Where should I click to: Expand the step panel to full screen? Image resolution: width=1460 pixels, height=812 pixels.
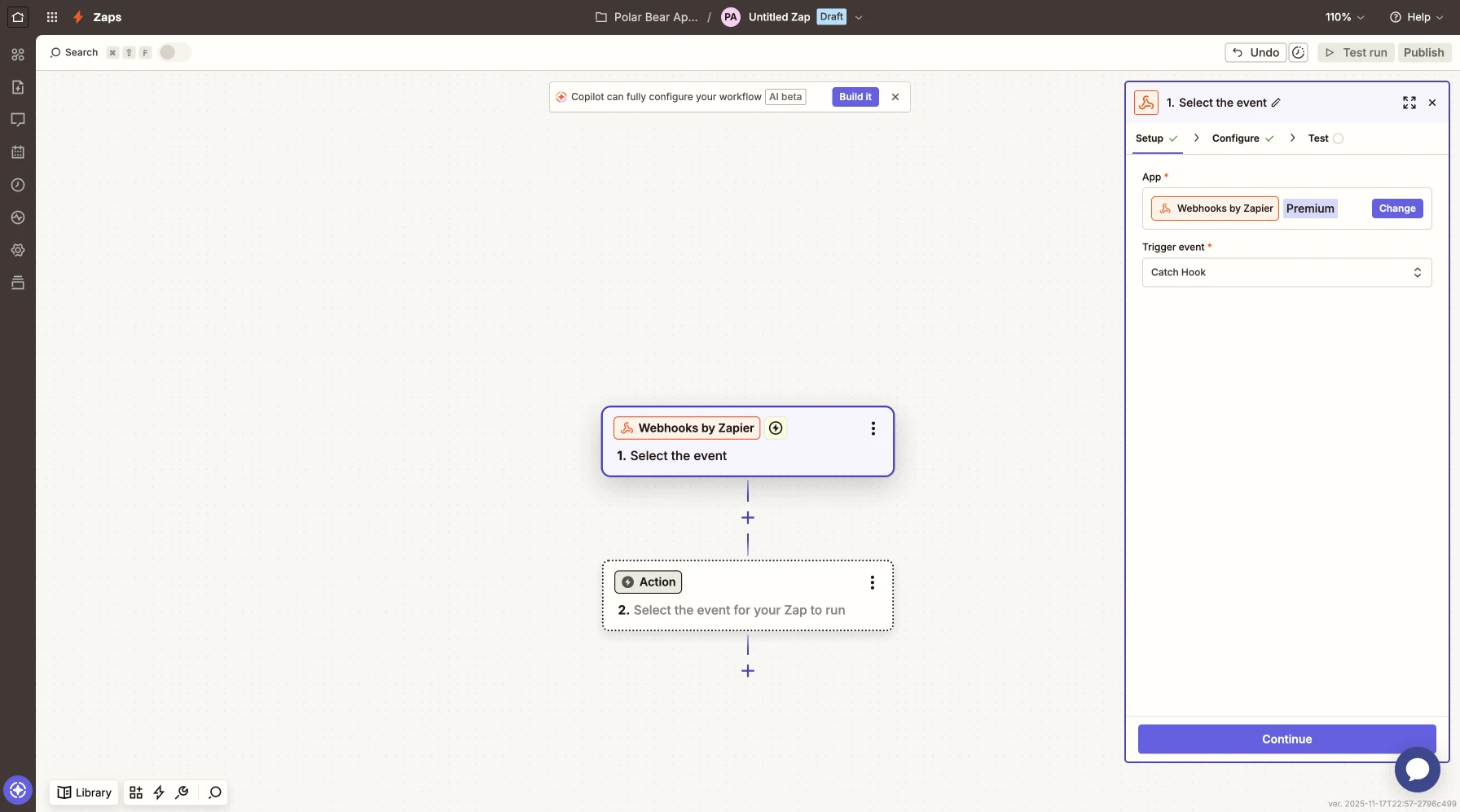(1409, 103)
